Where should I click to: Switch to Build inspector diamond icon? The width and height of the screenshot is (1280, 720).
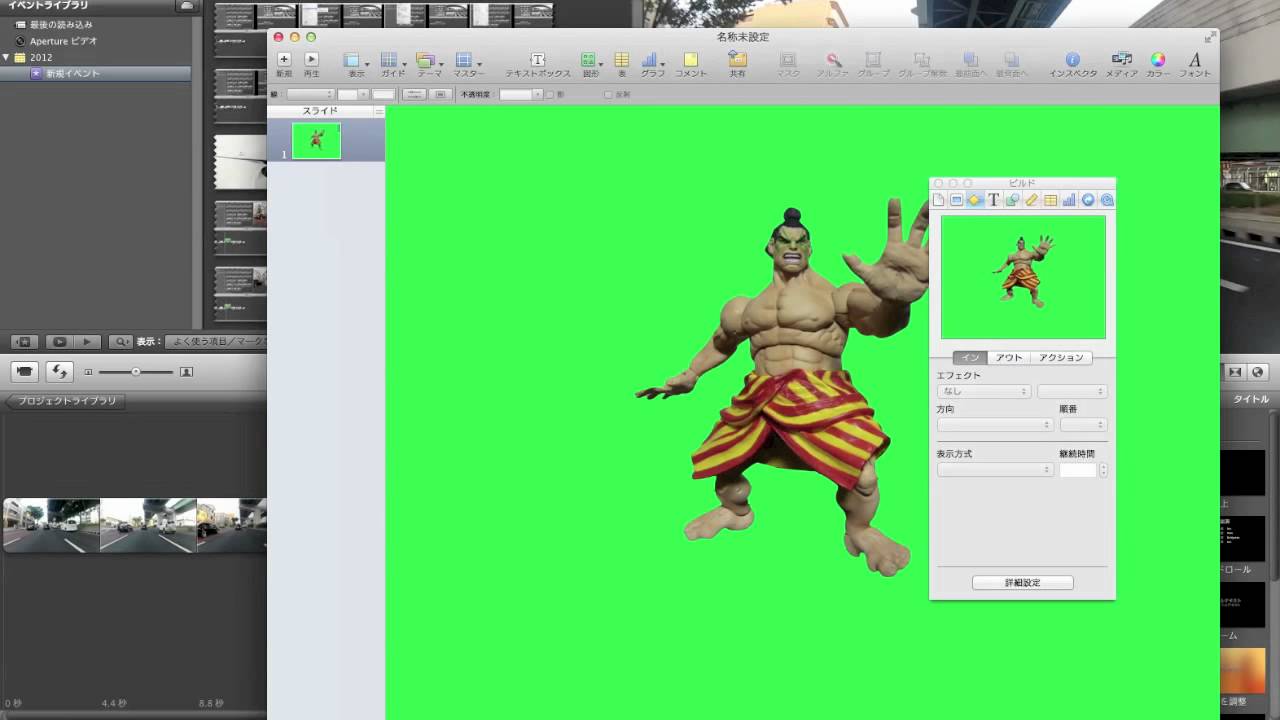974,200
